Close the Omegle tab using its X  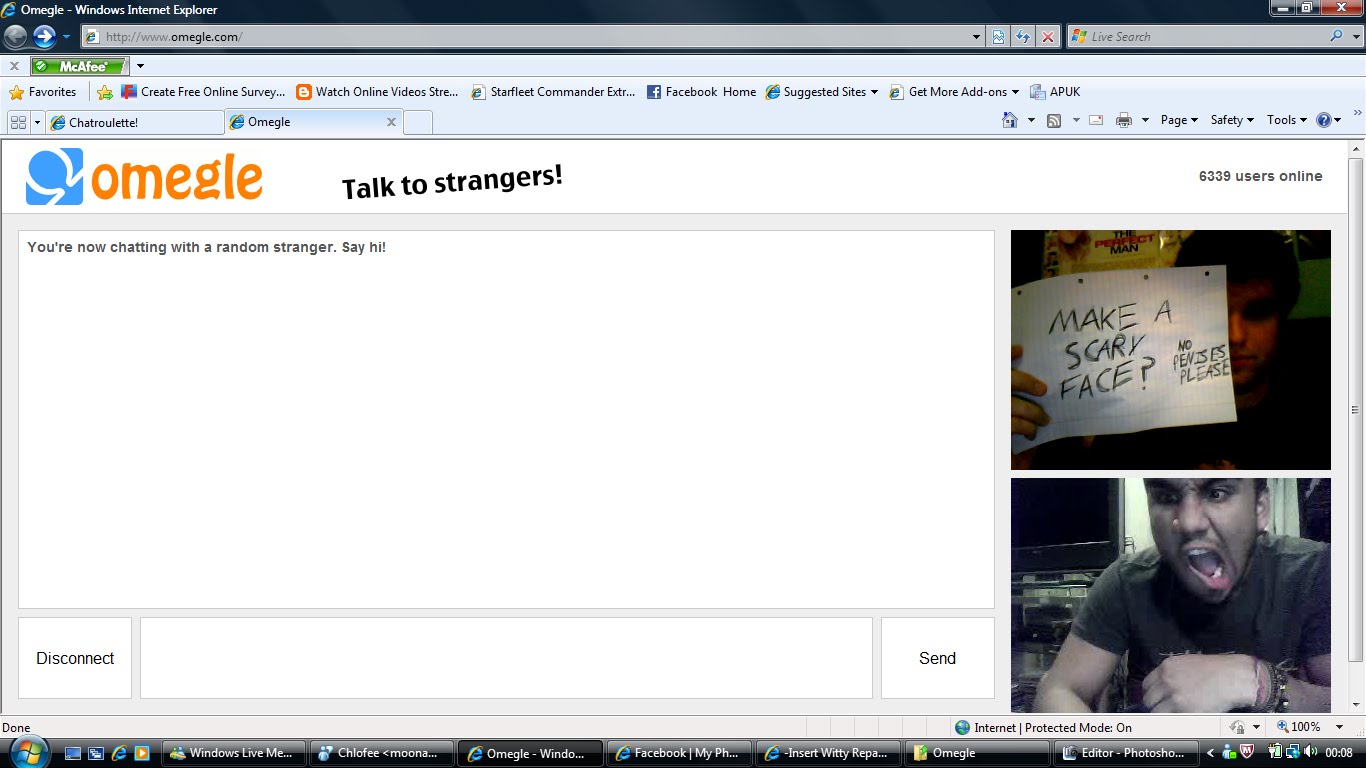coord(392,122)
